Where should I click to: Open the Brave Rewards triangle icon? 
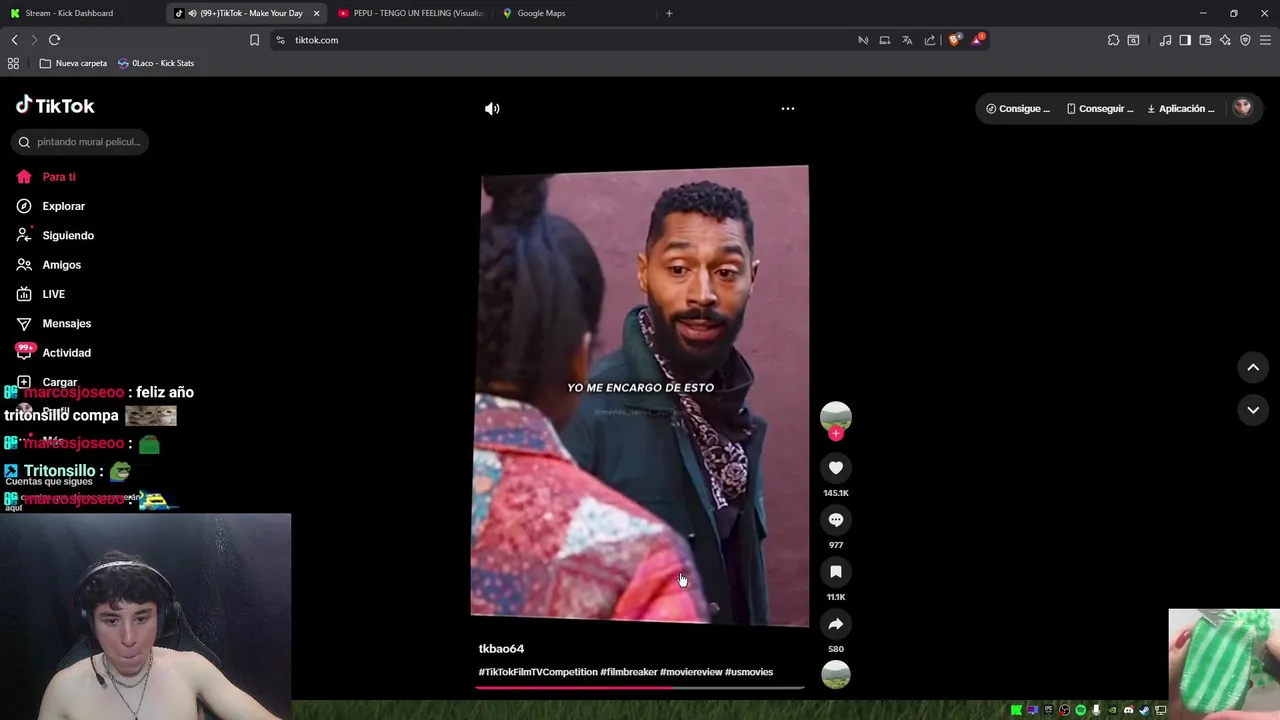pos(978,40)
